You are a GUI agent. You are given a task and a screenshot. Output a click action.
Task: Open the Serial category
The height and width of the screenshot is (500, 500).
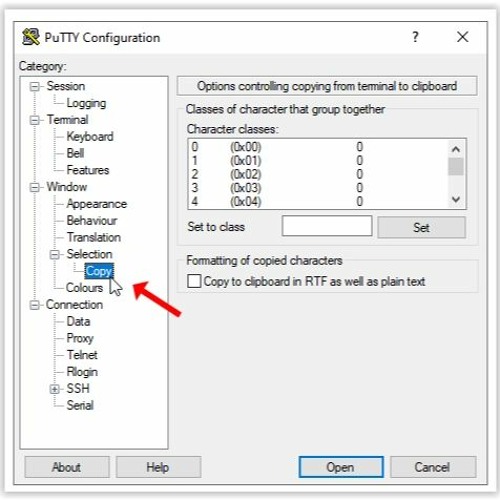tap(80, 405)
